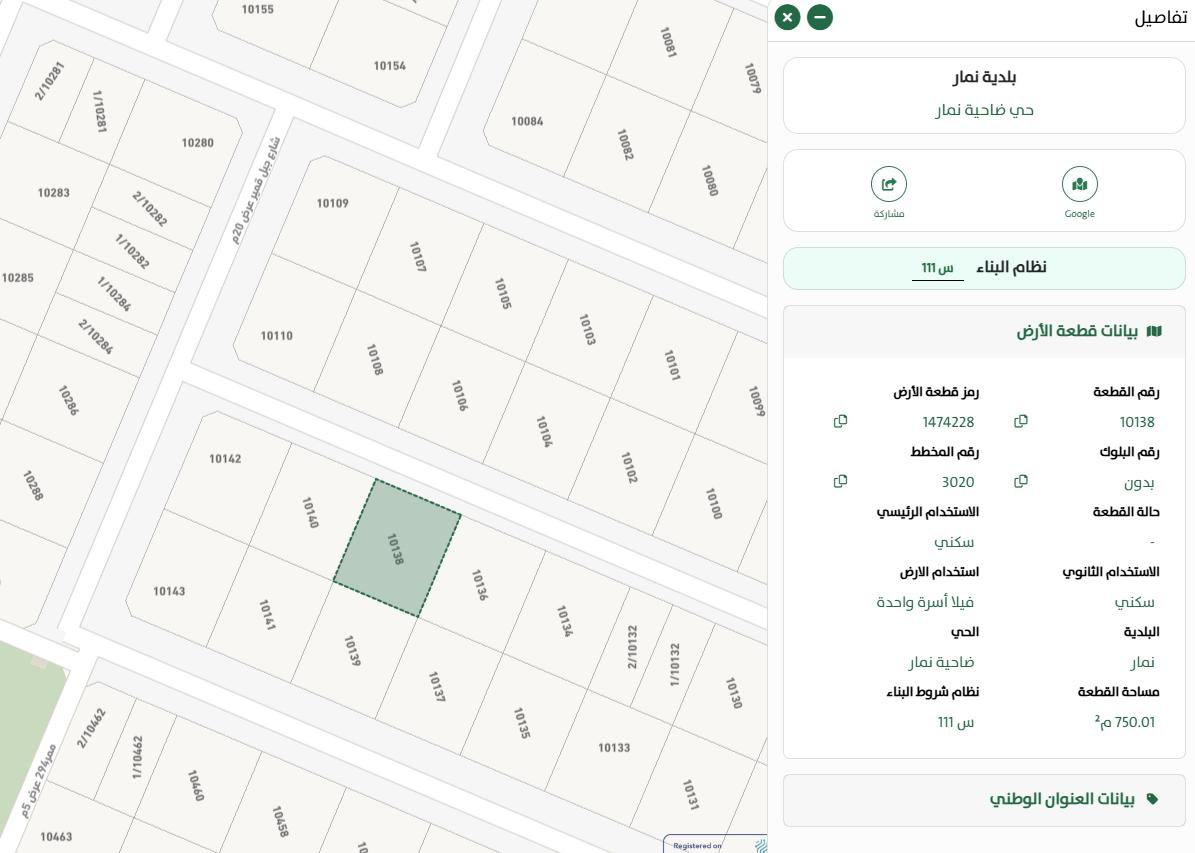1195x853 pixels.
Task: Select parcel 2/10282 on the map
Action: point(149,209)
